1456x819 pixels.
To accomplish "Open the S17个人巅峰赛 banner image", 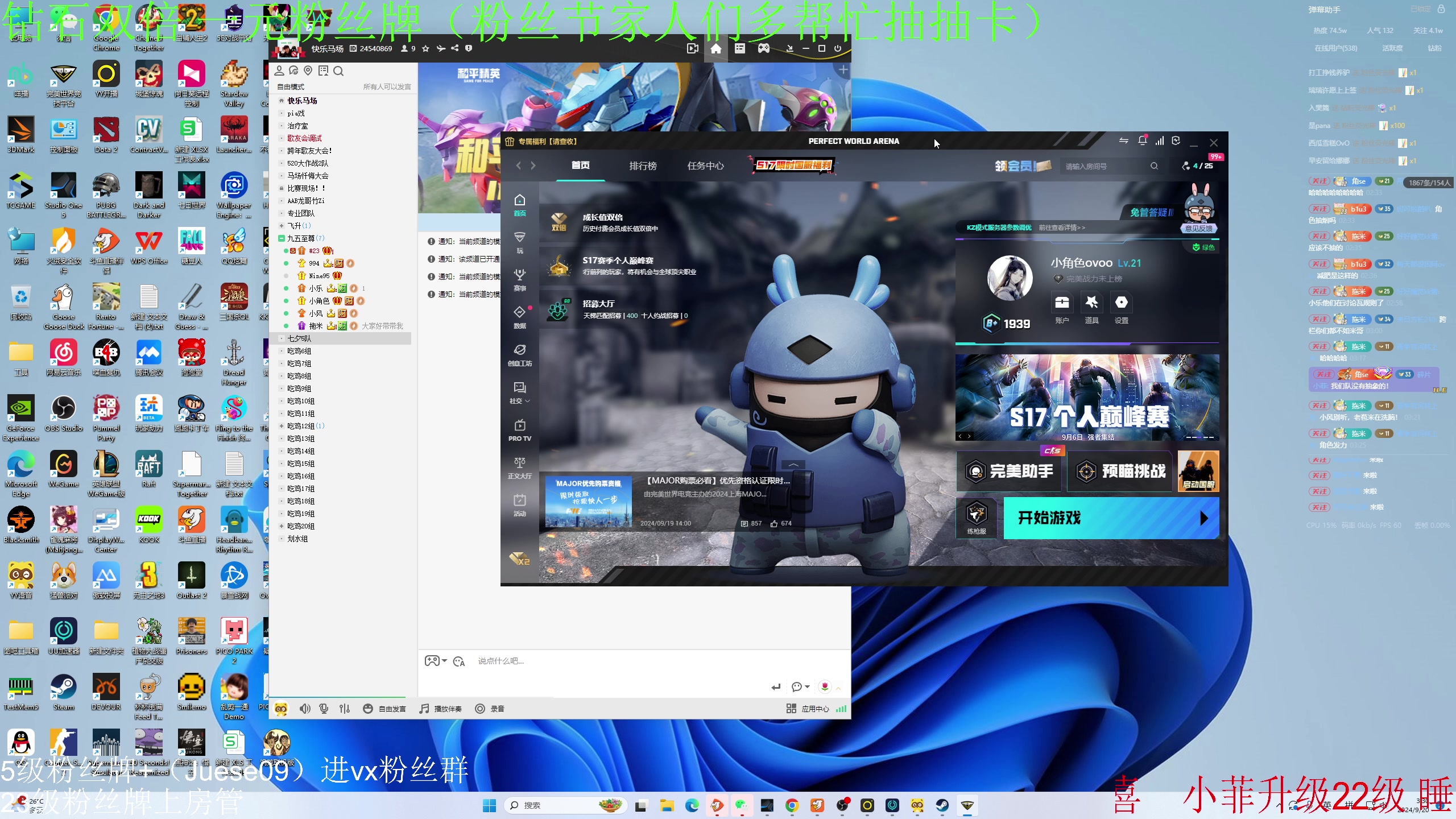I will click(x=1087, y=398).
